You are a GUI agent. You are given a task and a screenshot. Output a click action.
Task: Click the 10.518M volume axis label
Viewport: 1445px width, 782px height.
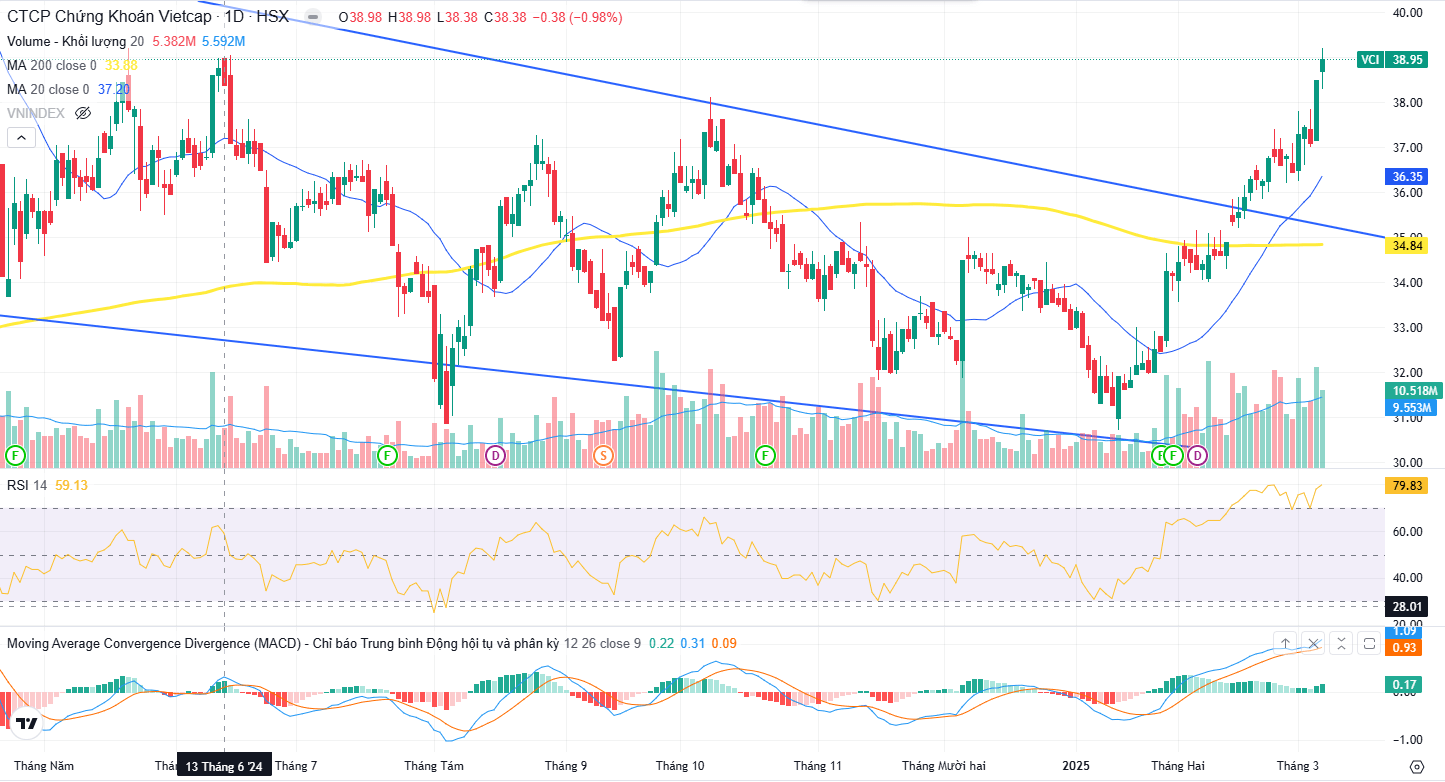coord(1413,390)
